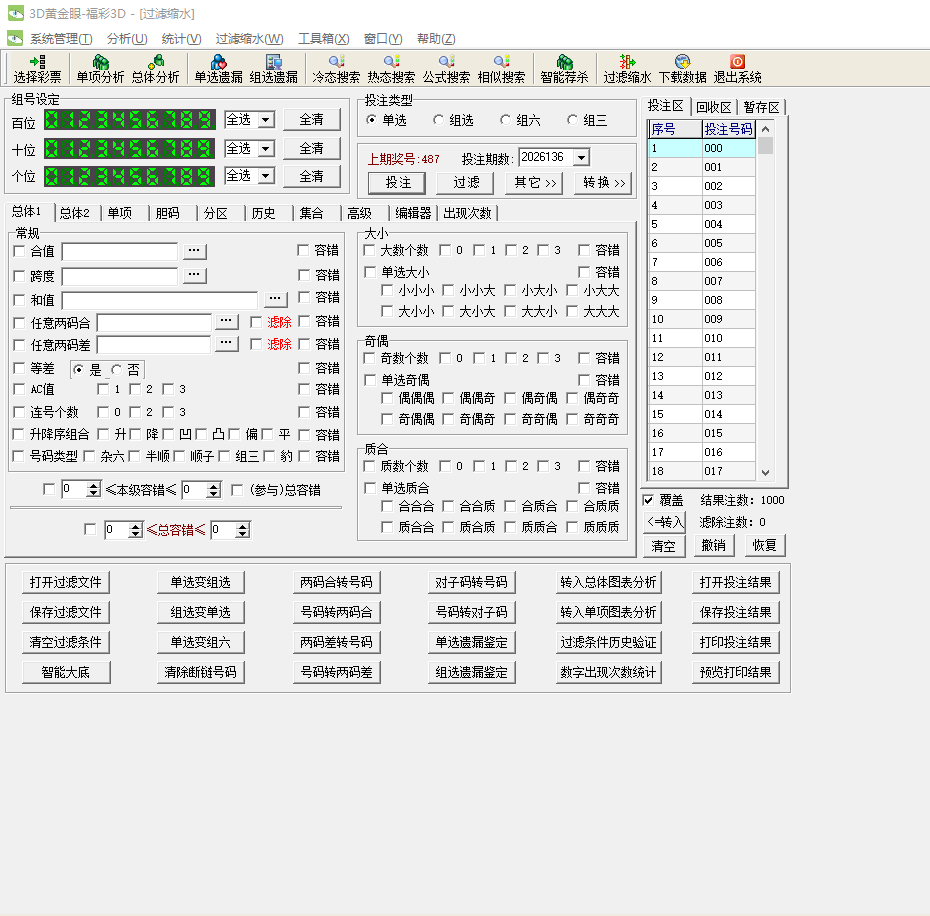
Task: Click the 投注号码 column header
Action: click(728, 129)
